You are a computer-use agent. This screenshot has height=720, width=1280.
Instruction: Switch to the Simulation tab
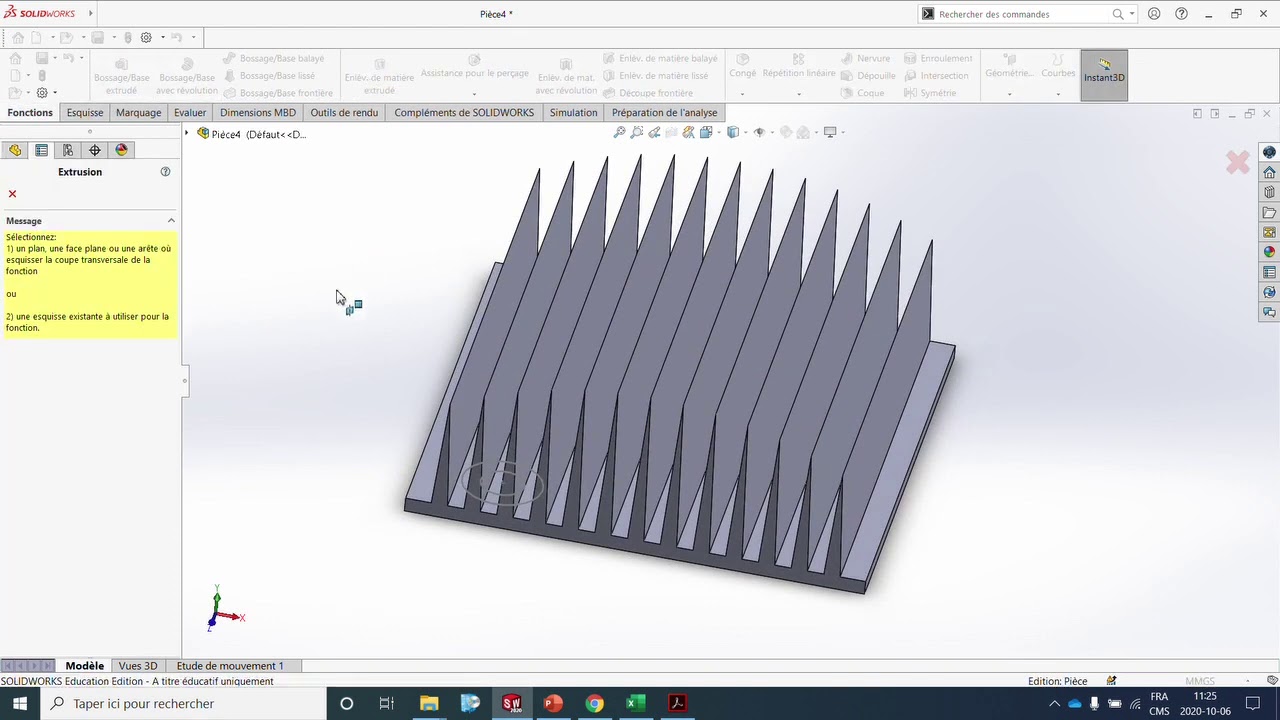pyautogui.click(x=573, y=113)
